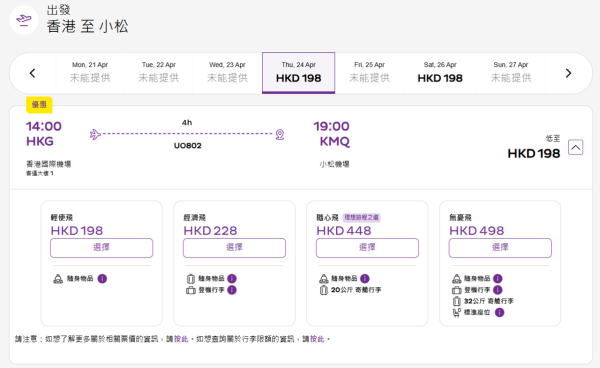
Task: Click the 標準座位 text in 無憂飛 card
Action: 477,313
